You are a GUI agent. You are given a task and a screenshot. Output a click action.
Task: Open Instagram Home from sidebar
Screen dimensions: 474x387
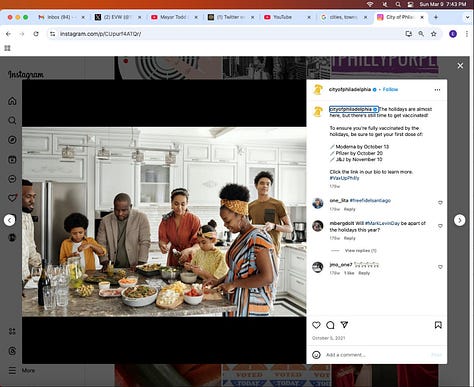pos(12,101)
